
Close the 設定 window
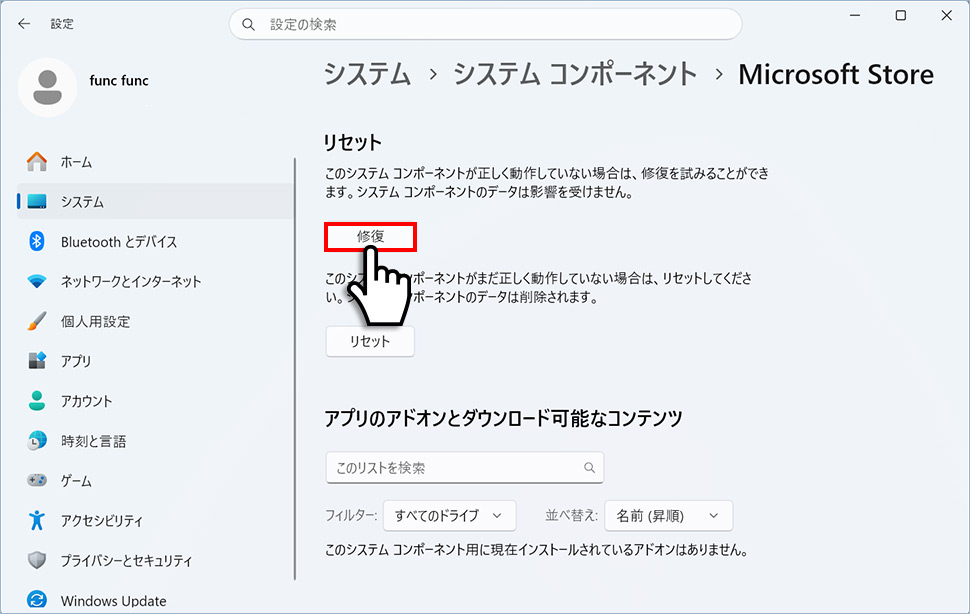[x=946, y=15]
